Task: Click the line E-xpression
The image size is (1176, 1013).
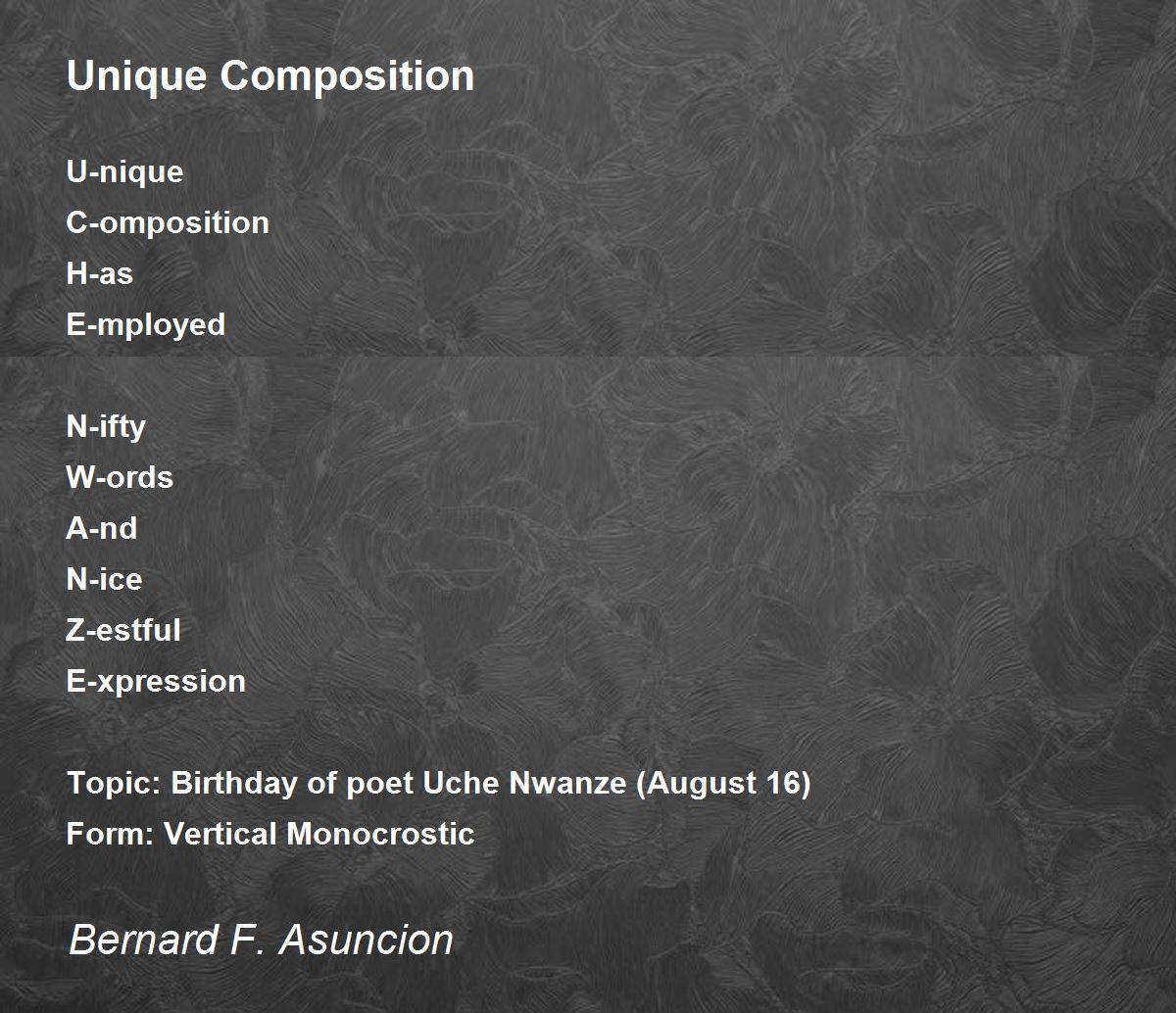Action: [x=156, y=682]
